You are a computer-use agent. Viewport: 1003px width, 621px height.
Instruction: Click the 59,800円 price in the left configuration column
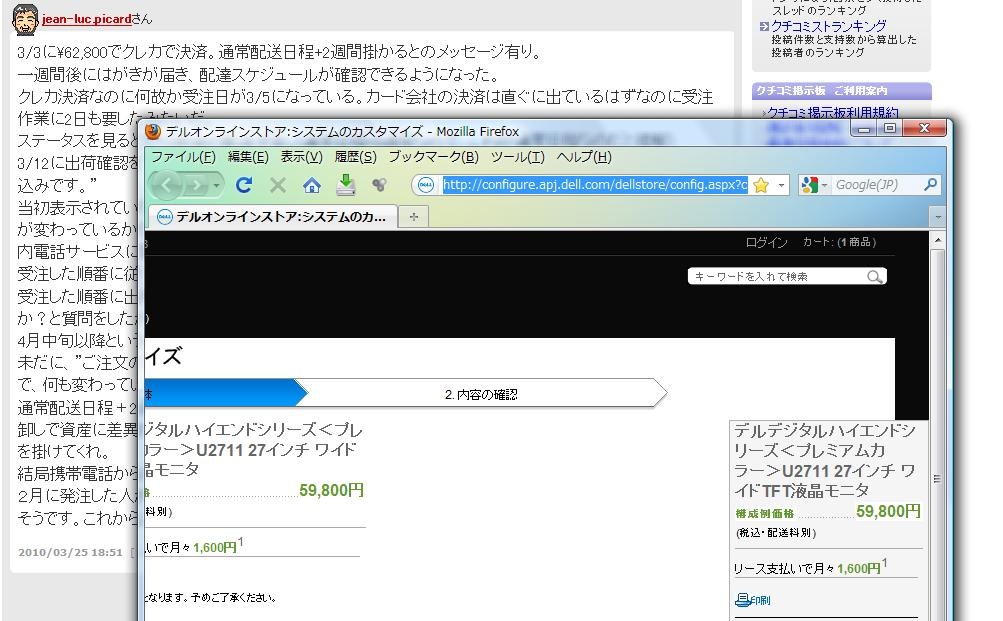pos(331,491)
